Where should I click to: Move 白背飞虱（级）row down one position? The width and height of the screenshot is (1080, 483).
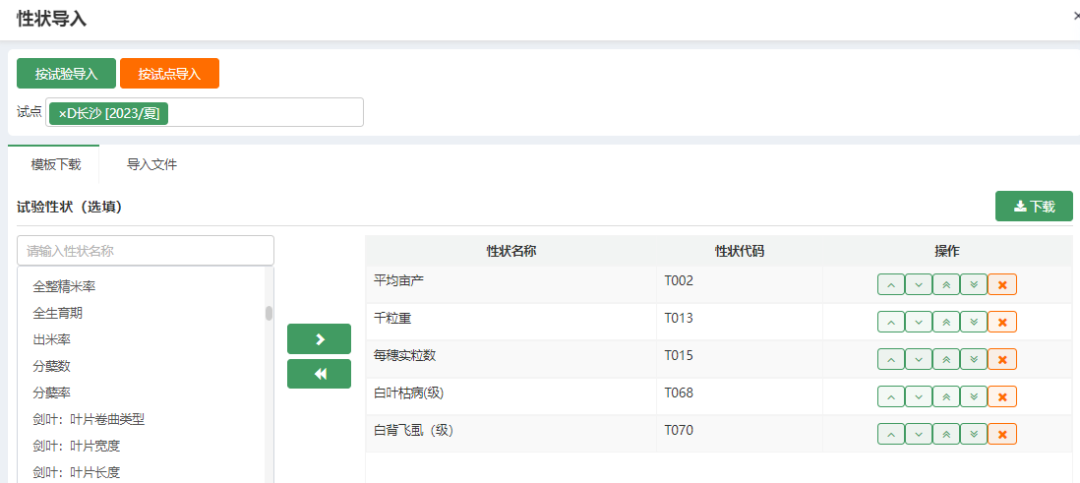(x=918, y=434)
